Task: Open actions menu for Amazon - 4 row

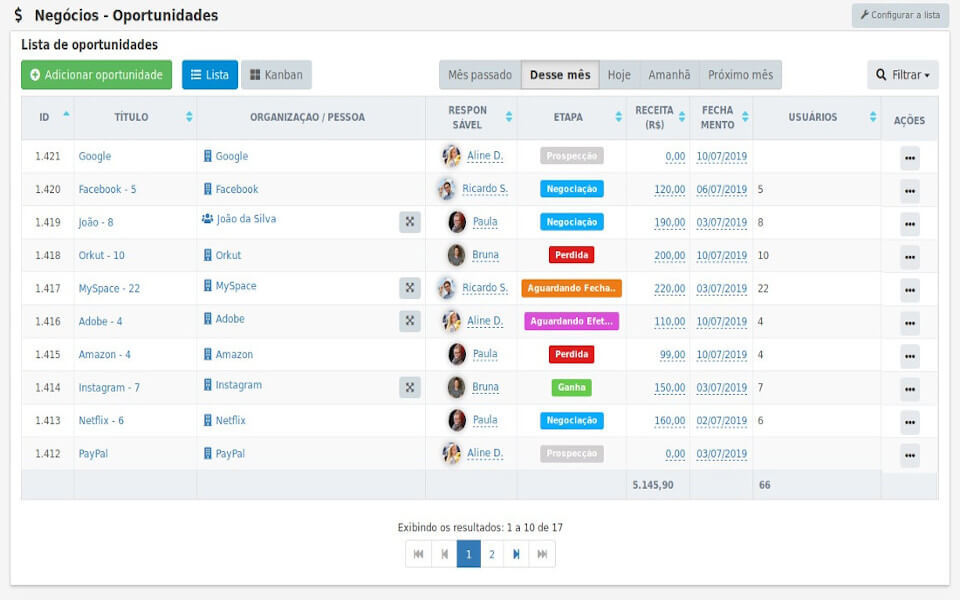Action: click(910, 356)
